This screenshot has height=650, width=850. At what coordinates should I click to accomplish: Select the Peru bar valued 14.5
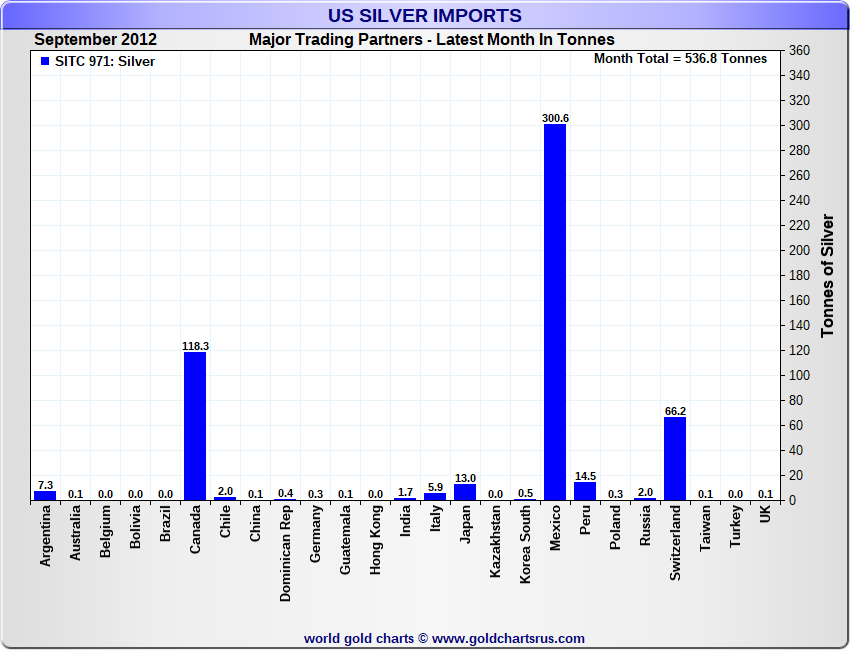coord(585,491)
